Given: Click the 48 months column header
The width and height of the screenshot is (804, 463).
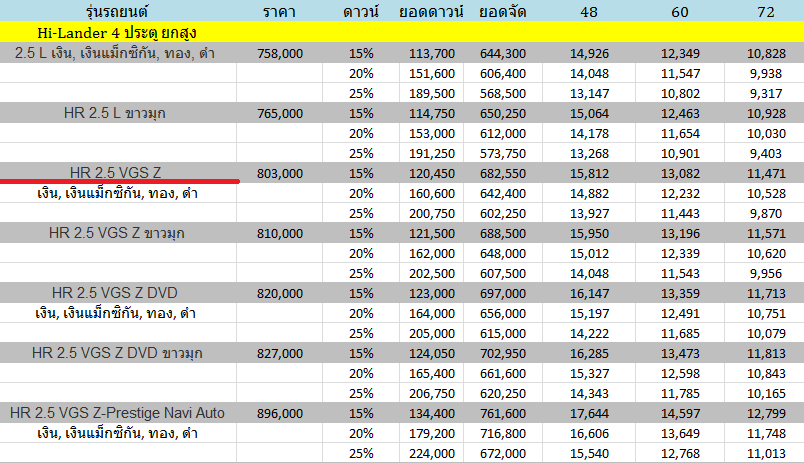Looking at the screenshot, I should coord(589,12).
